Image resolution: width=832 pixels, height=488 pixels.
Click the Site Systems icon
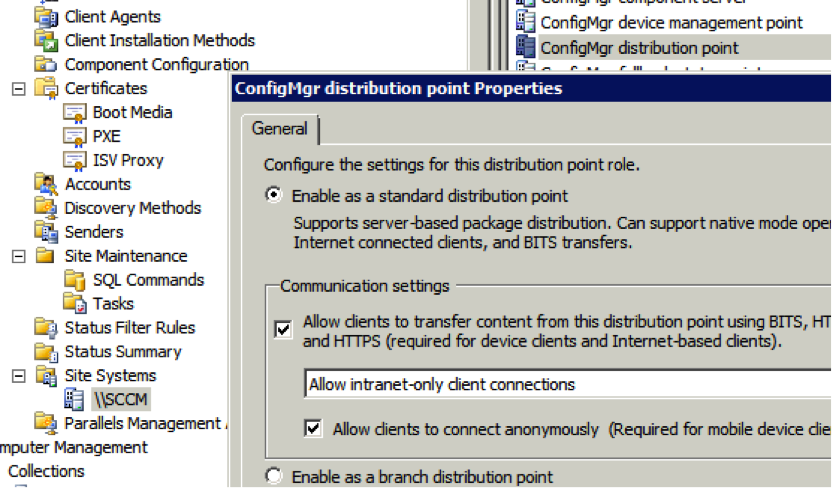(46, 376)
